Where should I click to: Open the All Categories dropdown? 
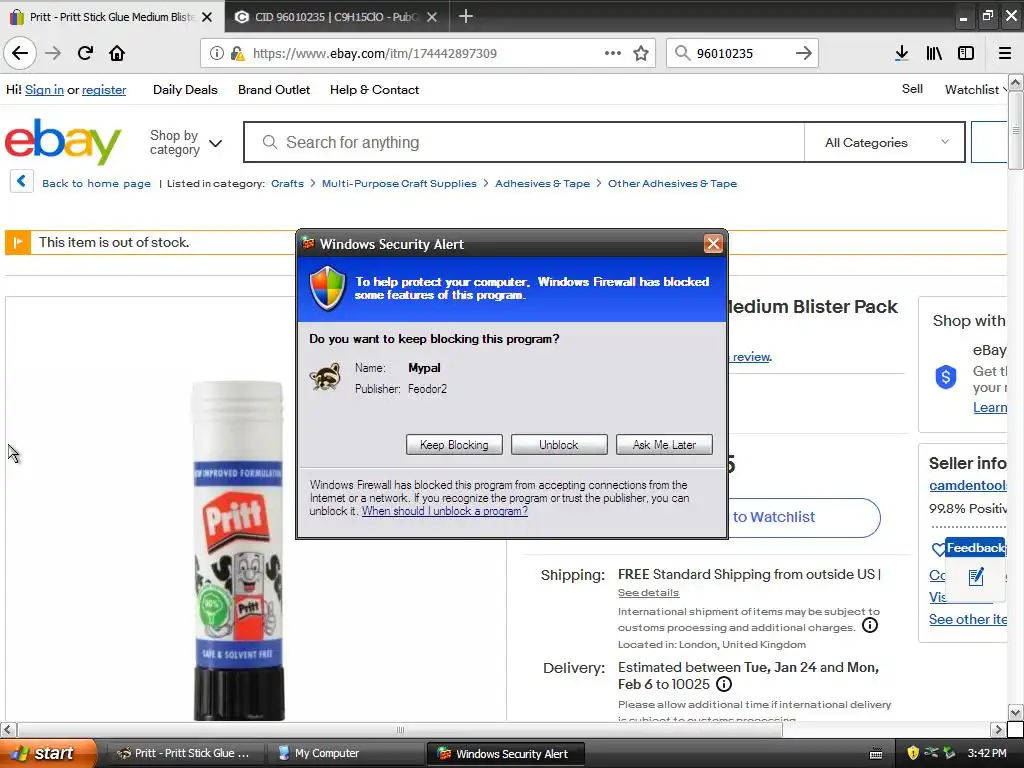[x=885, y=142]
